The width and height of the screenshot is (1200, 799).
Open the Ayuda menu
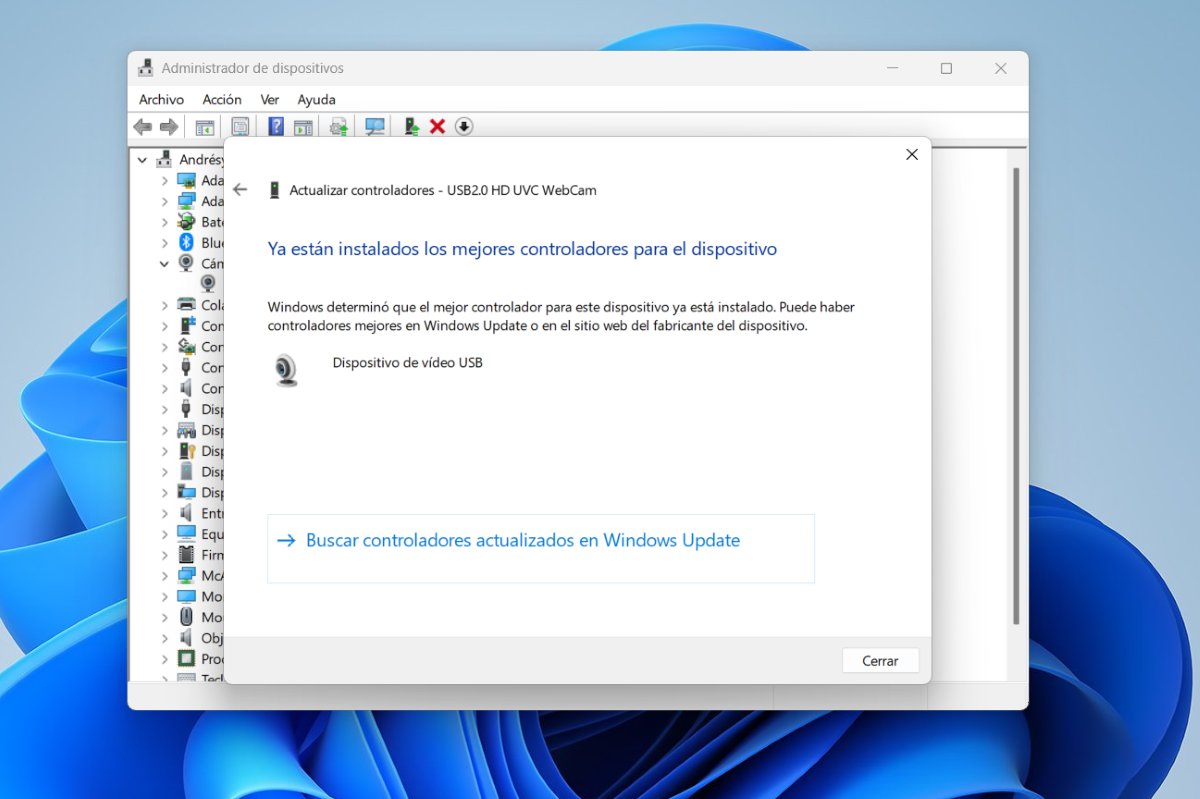316,100
